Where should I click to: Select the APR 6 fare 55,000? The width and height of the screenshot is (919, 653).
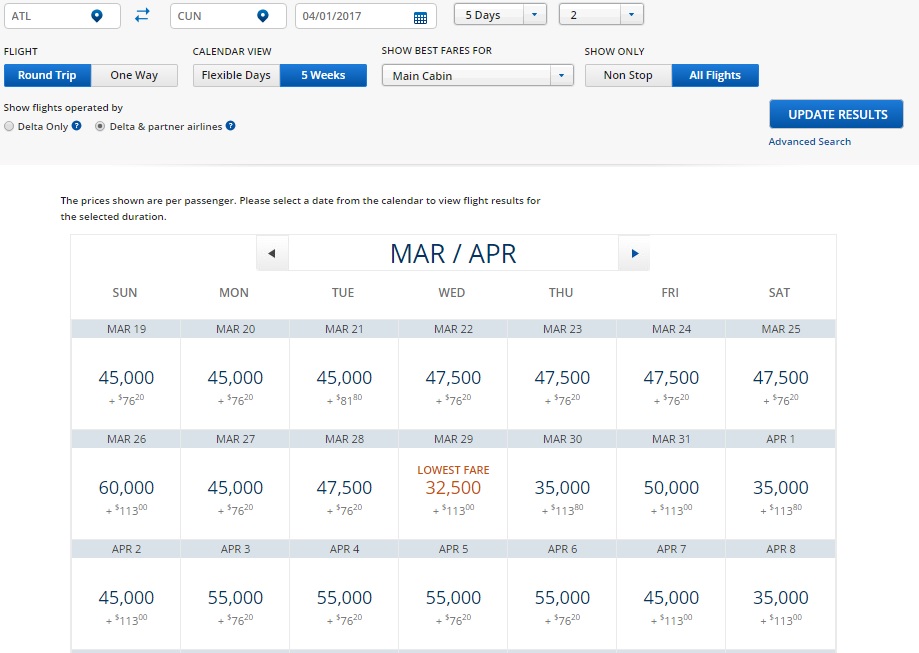coord(562,603)
